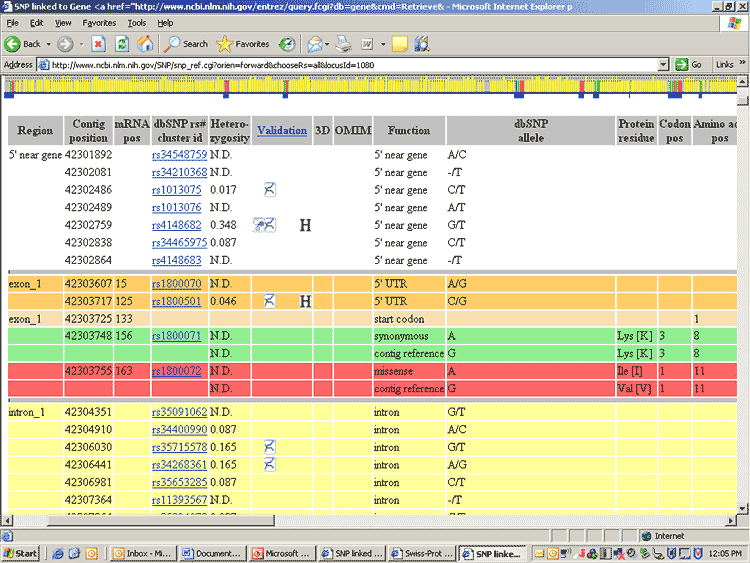Click the Discuss notes icon
Image resolution: width=750 pixels, height=563 pixels.
399,44
